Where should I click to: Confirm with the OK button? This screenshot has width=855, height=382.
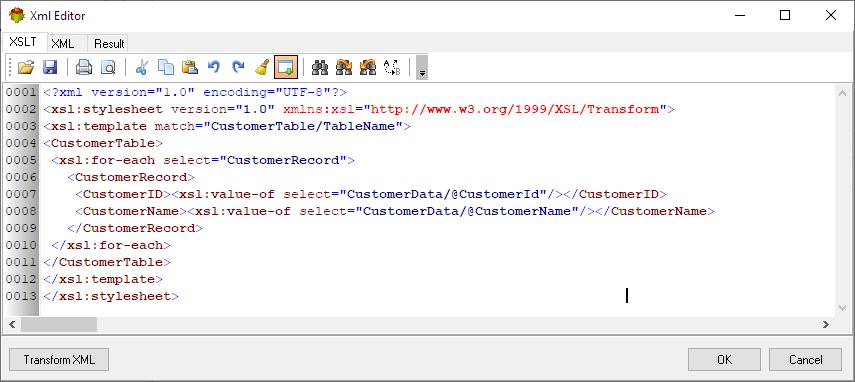coord(724,360)
